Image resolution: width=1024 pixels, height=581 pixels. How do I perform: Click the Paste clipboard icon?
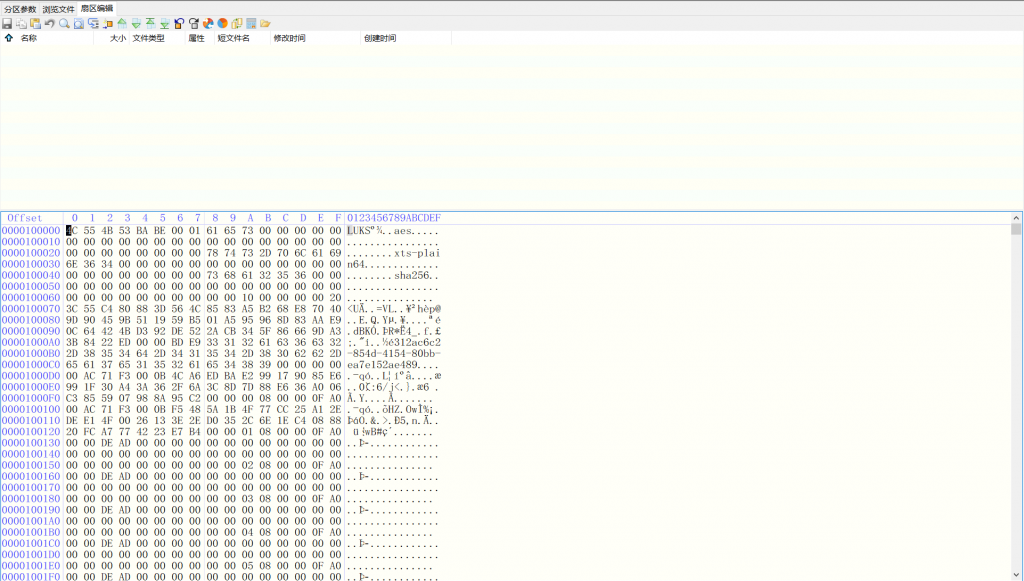(36, 24)
